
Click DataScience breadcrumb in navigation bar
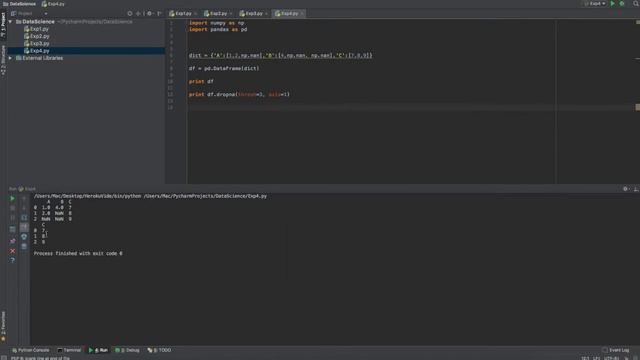point(19,4)
